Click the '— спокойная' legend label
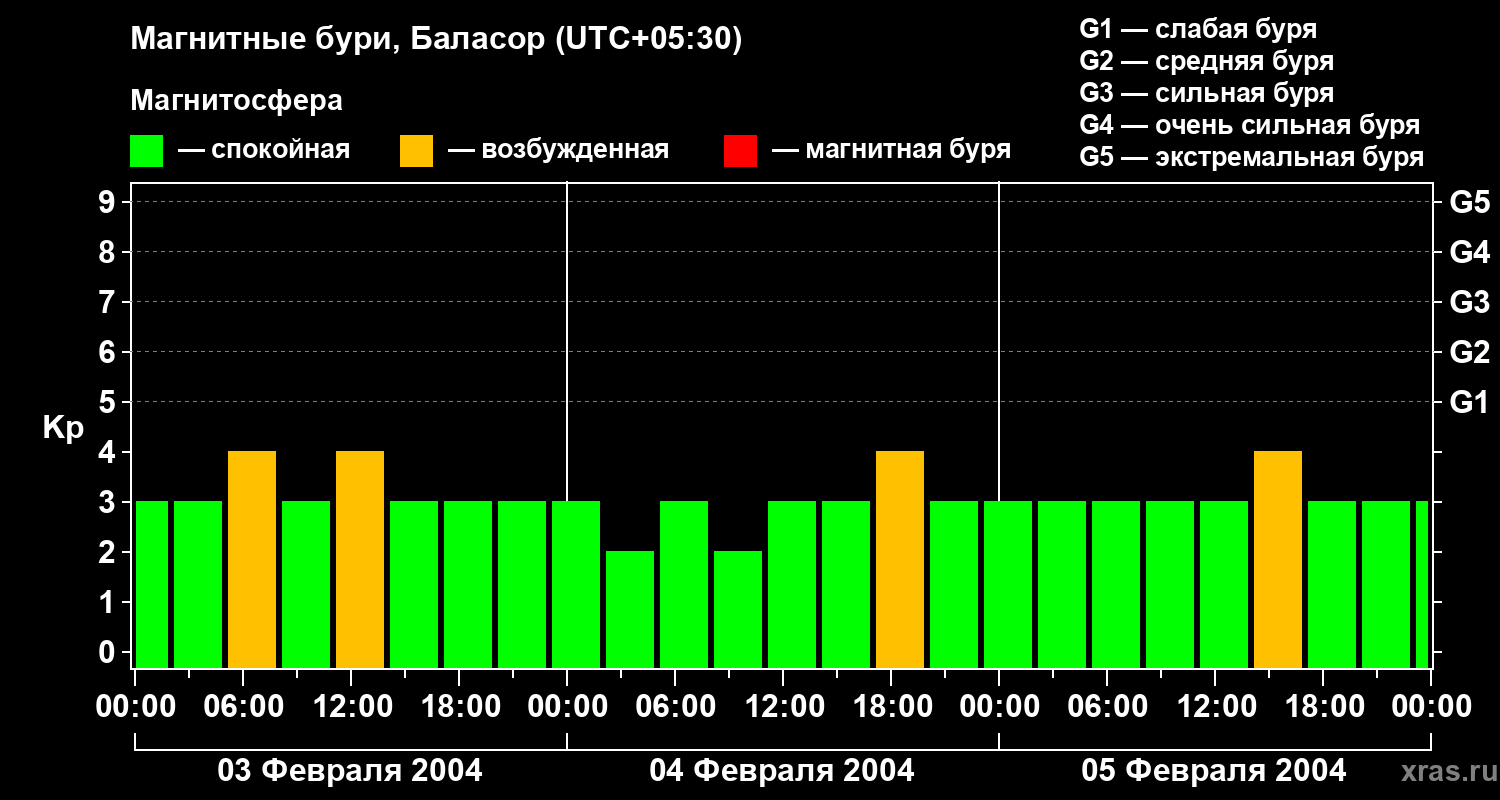 tap(264, 150)
